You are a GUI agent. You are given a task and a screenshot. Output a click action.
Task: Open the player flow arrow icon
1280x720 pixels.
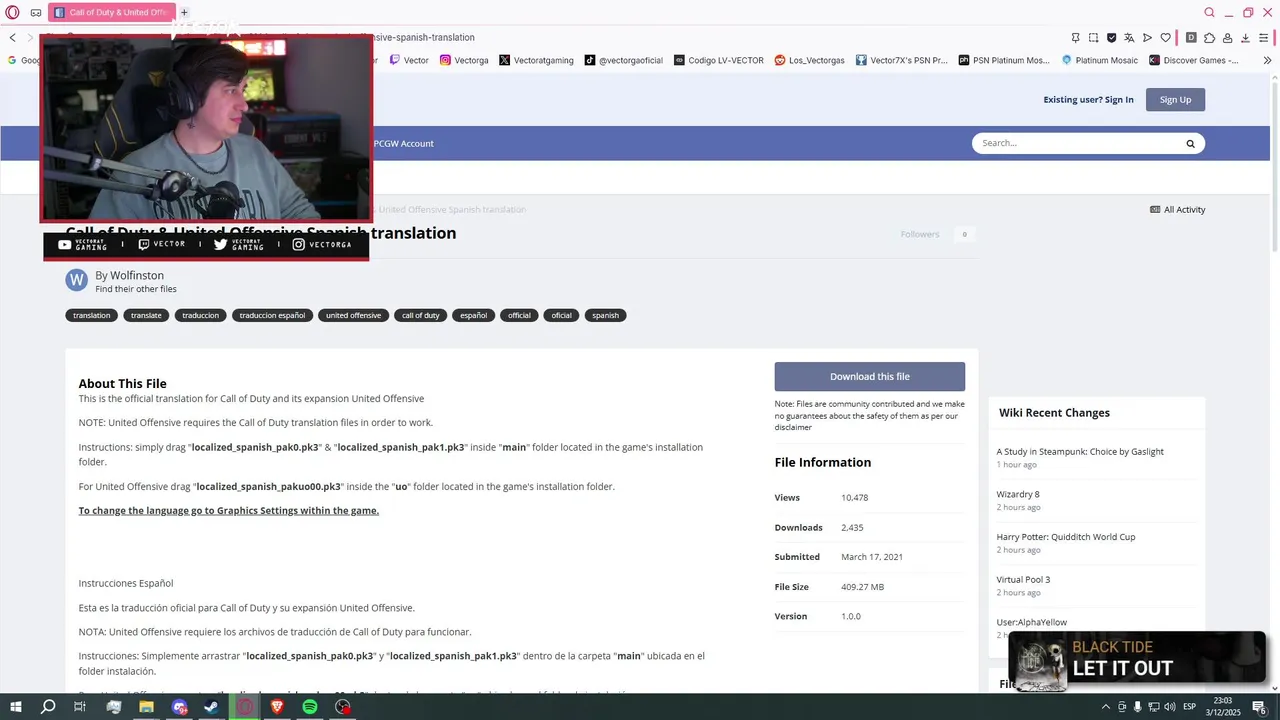tap(1147, 38)
